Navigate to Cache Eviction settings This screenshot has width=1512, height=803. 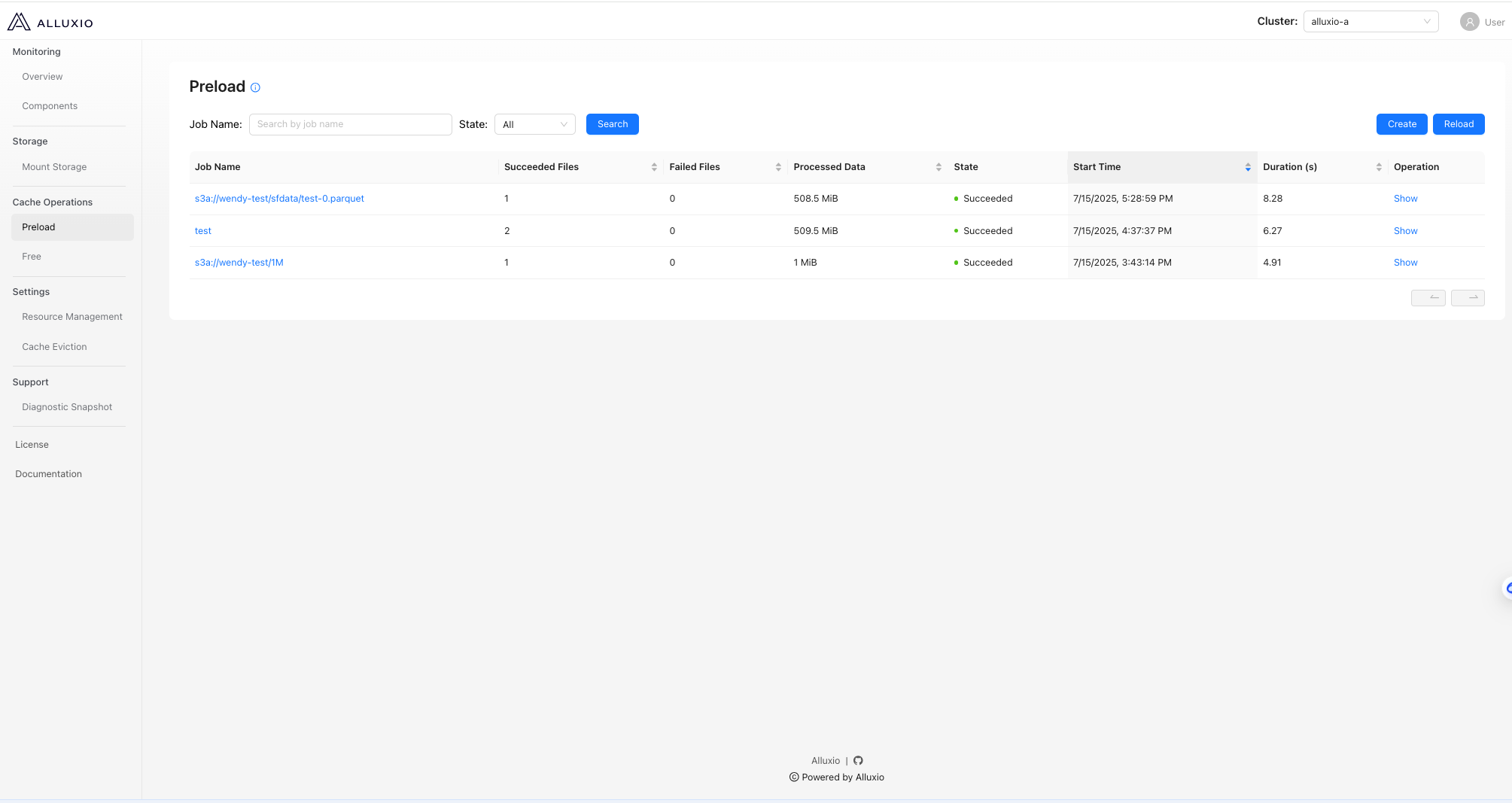54,347
